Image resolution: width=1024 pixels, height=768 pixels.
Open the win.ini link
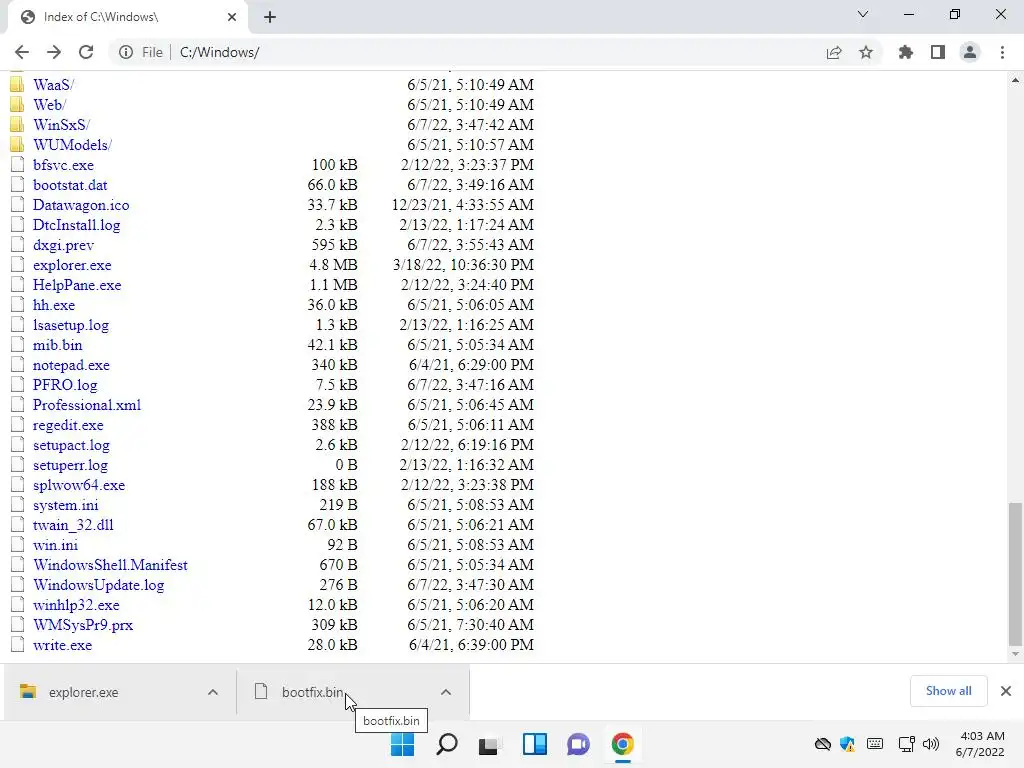(x=56, y=545)
